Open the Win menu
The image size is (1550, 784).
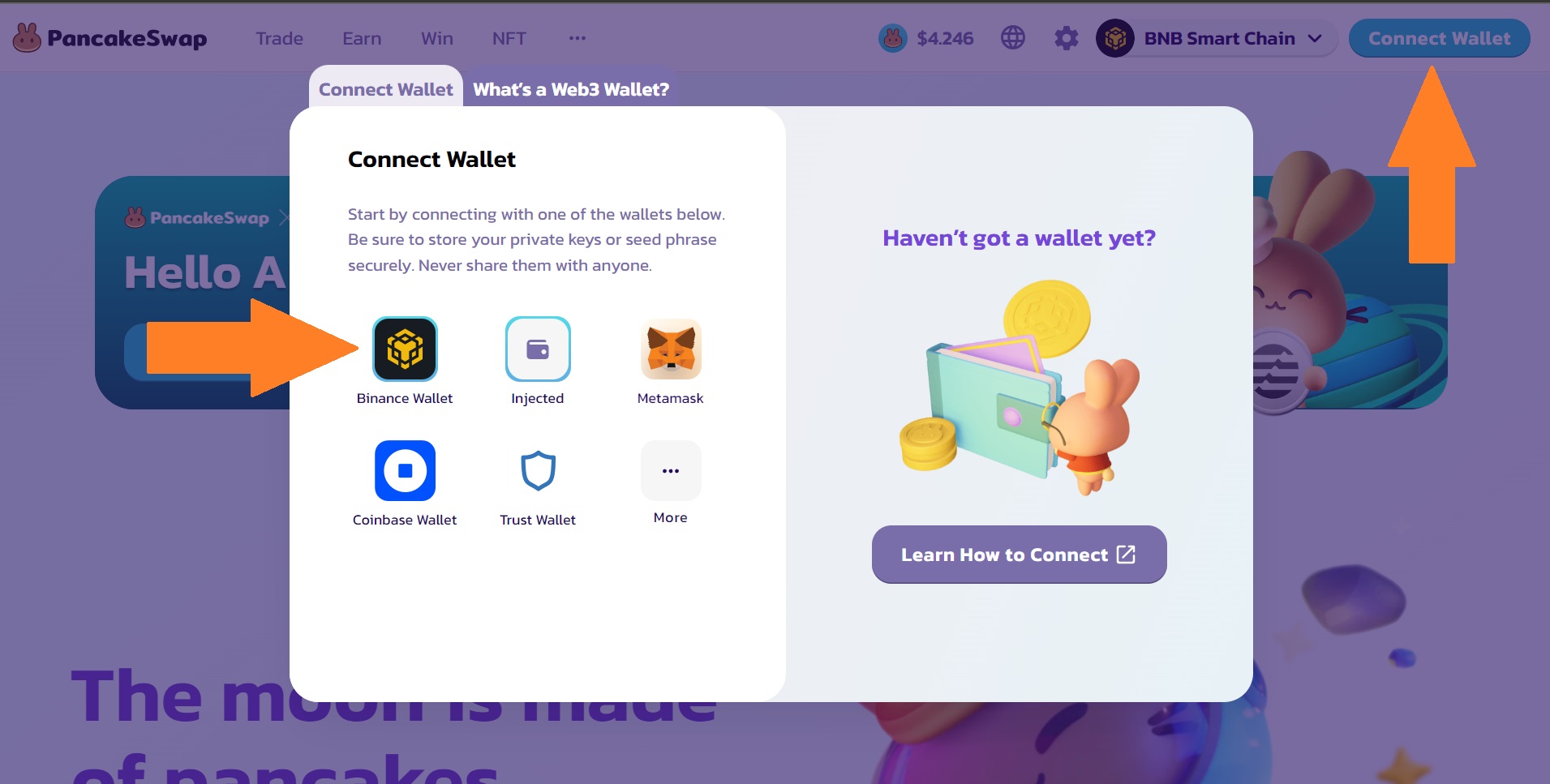[437, 38]
